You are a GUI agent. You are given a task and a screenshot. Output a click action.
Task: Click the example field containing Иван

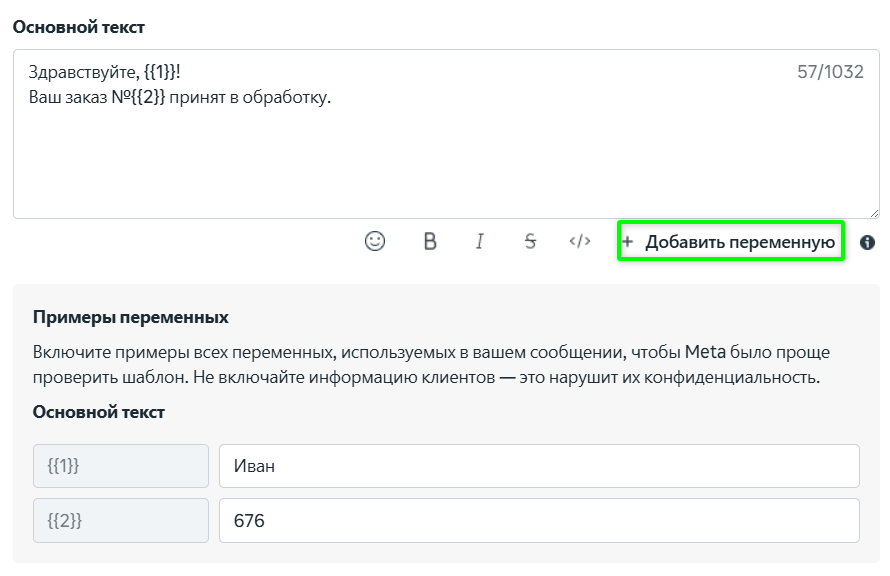coord(539,465)
